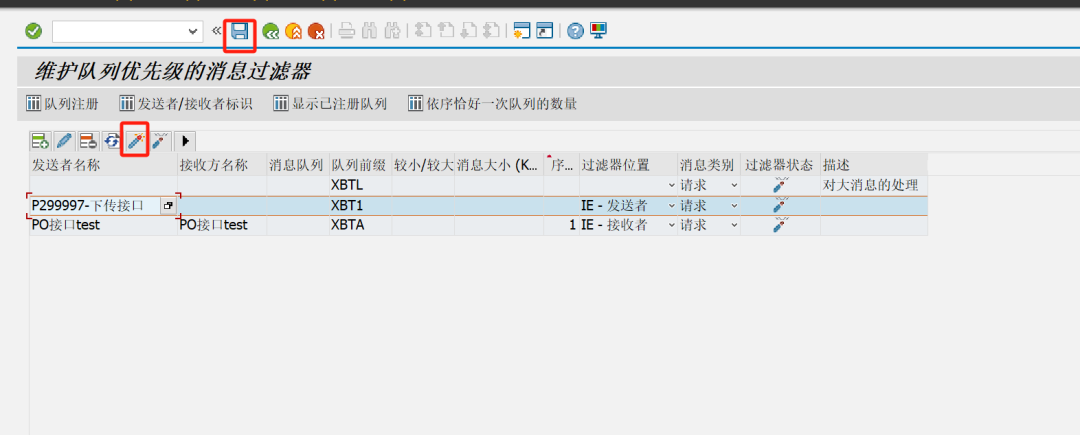Viewport: 1080px width, 435px height.
Task: Select receiver cell PO接口test
Action: [222, 225]
